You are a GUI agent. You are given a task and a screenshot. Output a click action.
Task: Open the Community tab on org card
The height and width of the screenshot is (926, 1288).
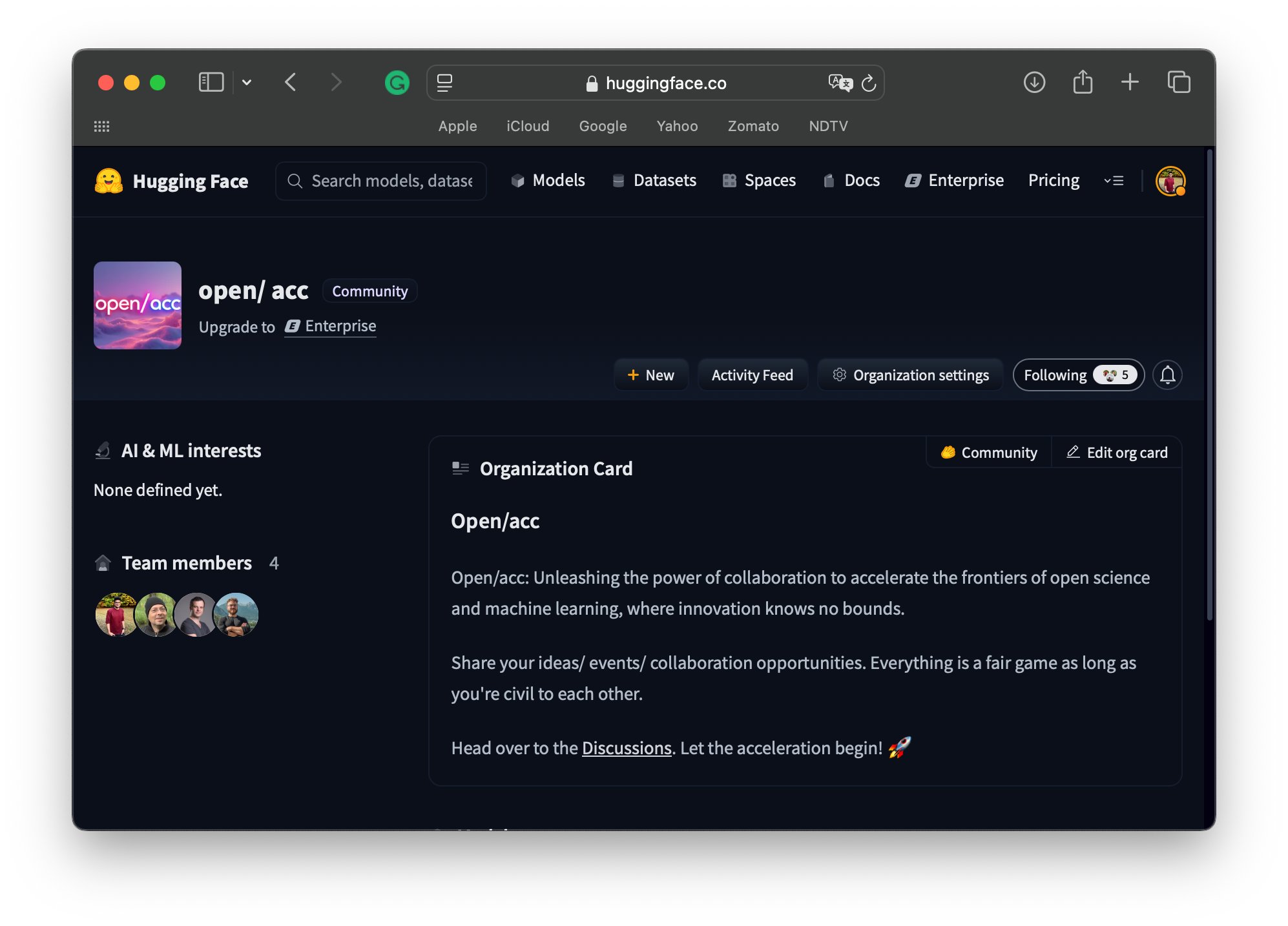(989, 453)
